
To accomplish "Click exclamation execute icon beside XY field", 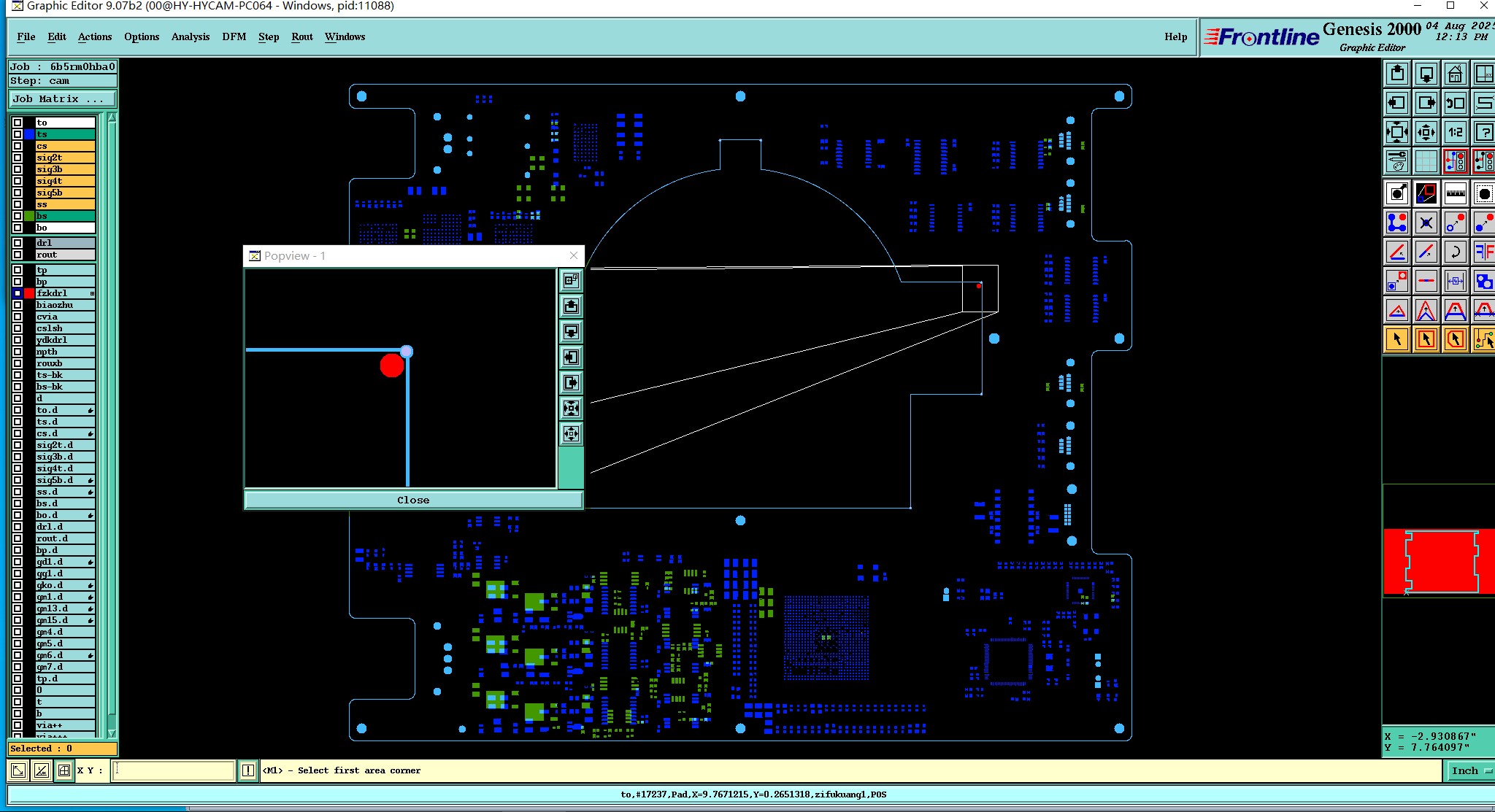I will 248,770.
